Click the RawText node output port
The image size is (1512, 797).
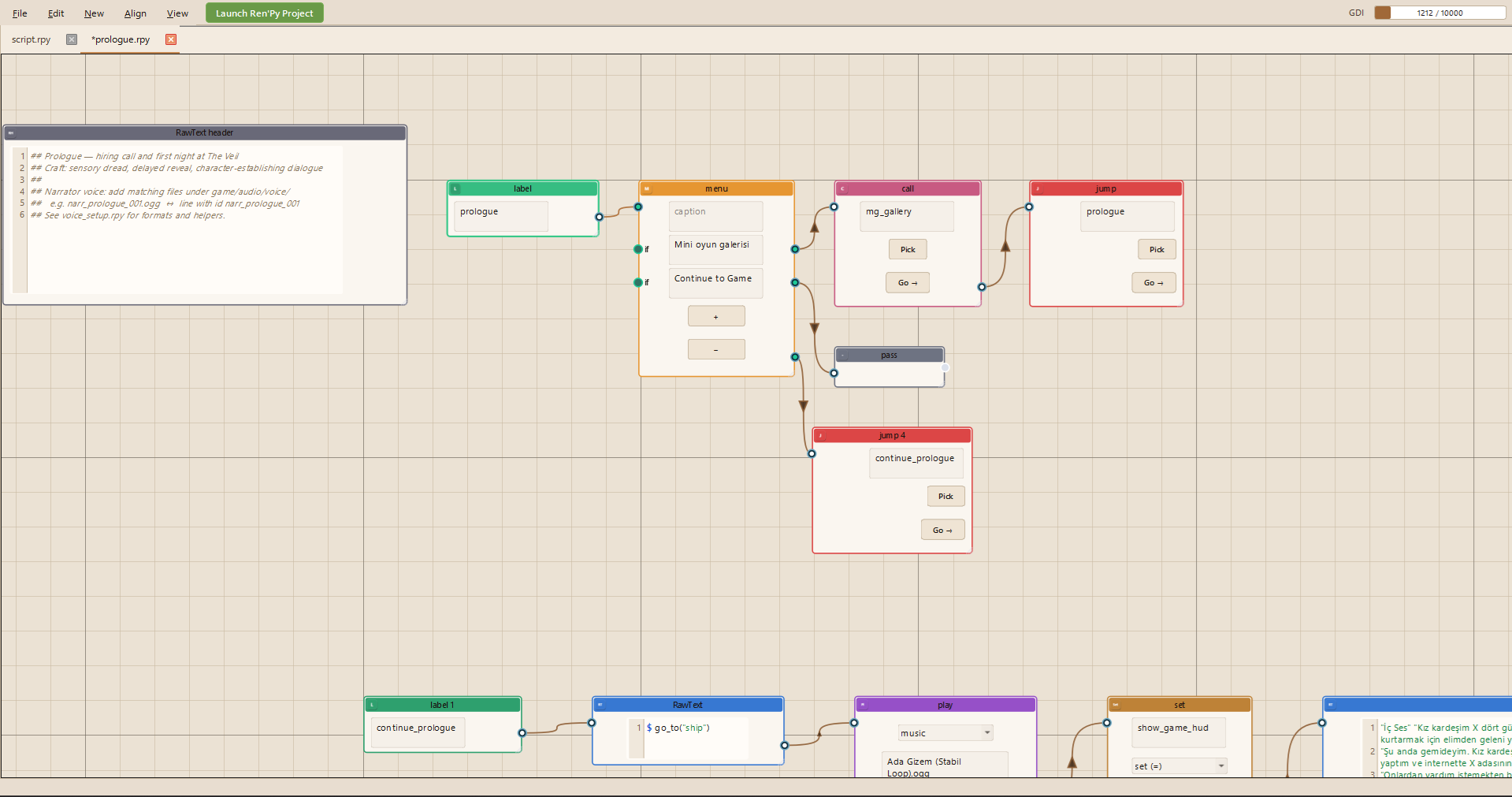coord(784,745)
